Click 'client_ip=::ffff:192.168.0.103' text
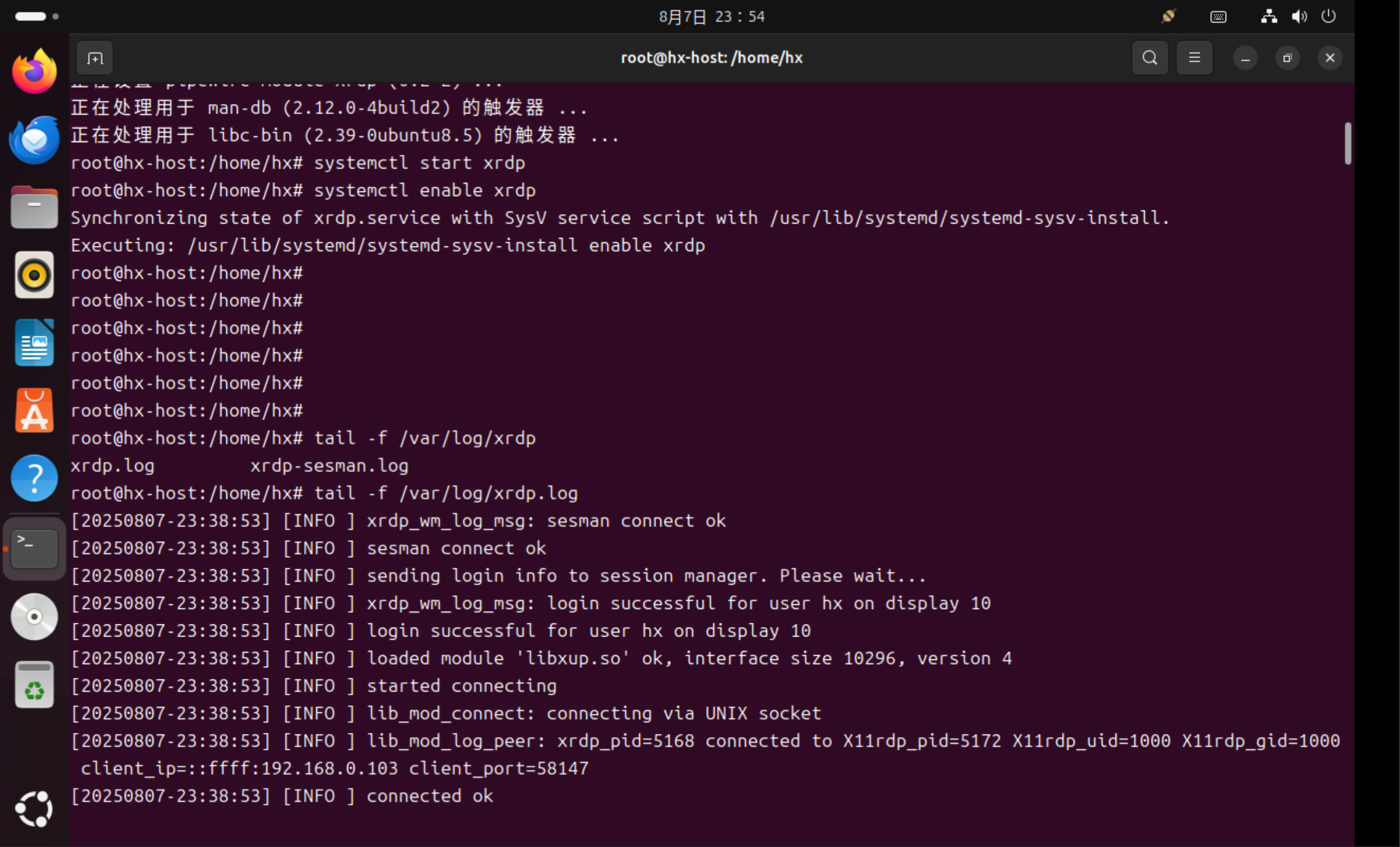Viewport: 1400px width, 847px height. pos(239,769)
